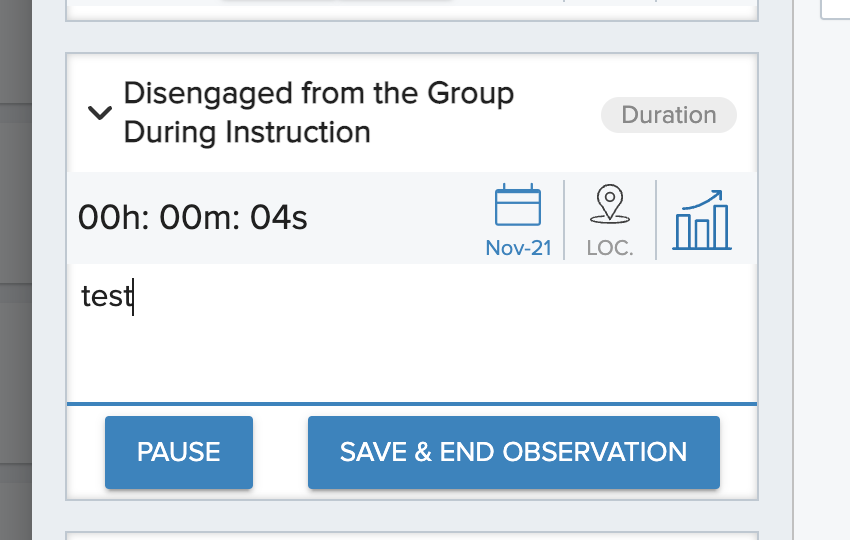Click Save & End Observation
The width and height of the screenshot is (850, 540).
513,452
